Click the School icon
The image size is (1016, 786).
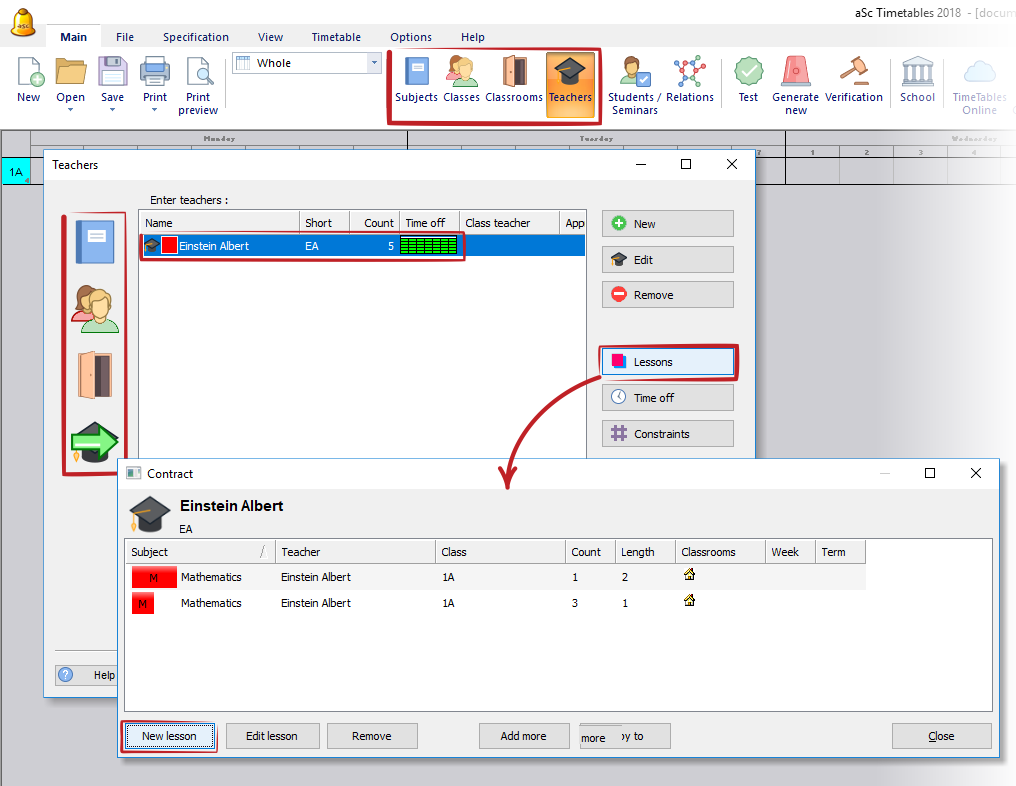[x=917, y=79]
